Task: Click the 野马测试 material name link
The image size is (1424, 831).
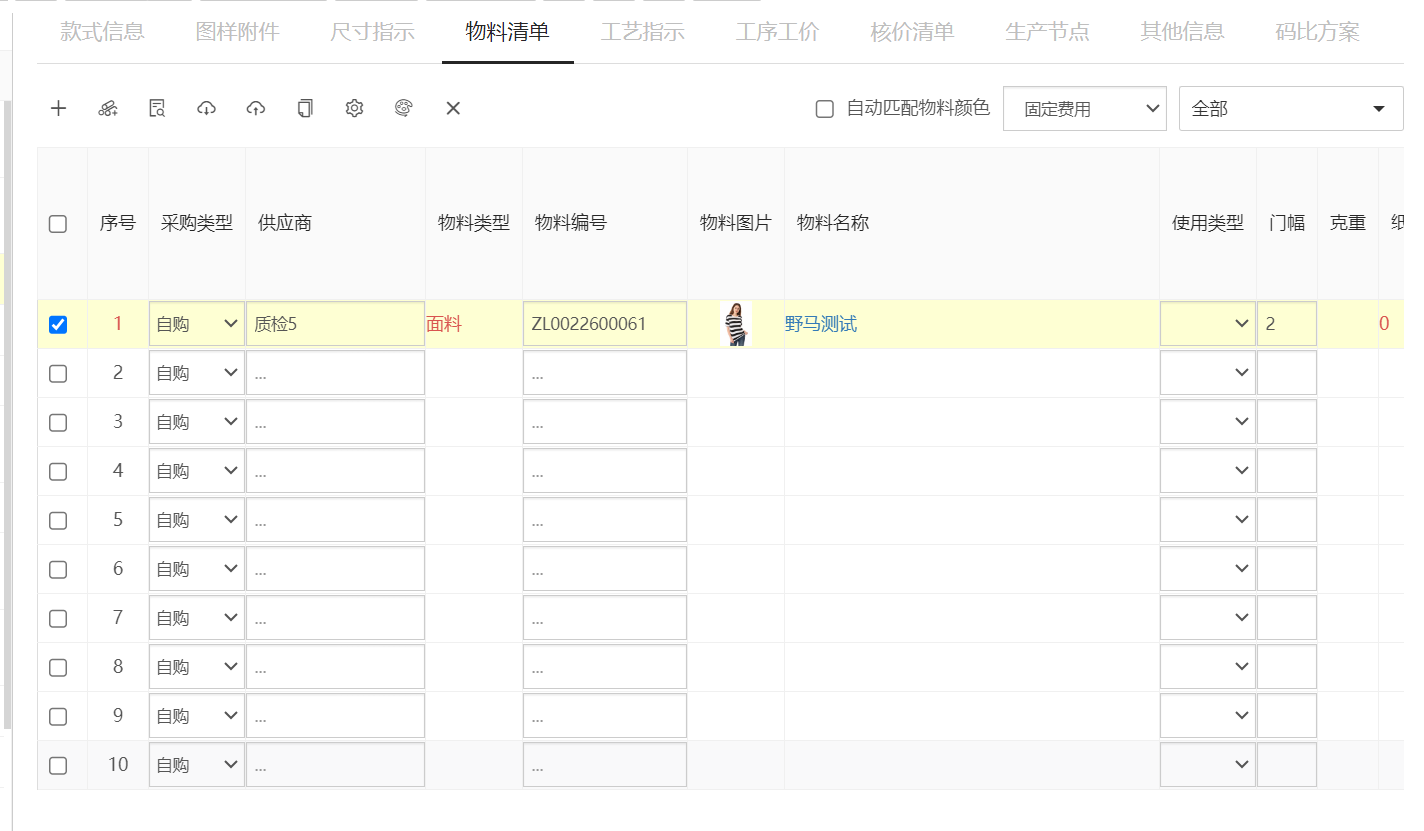Action: [x=821, y=324]
